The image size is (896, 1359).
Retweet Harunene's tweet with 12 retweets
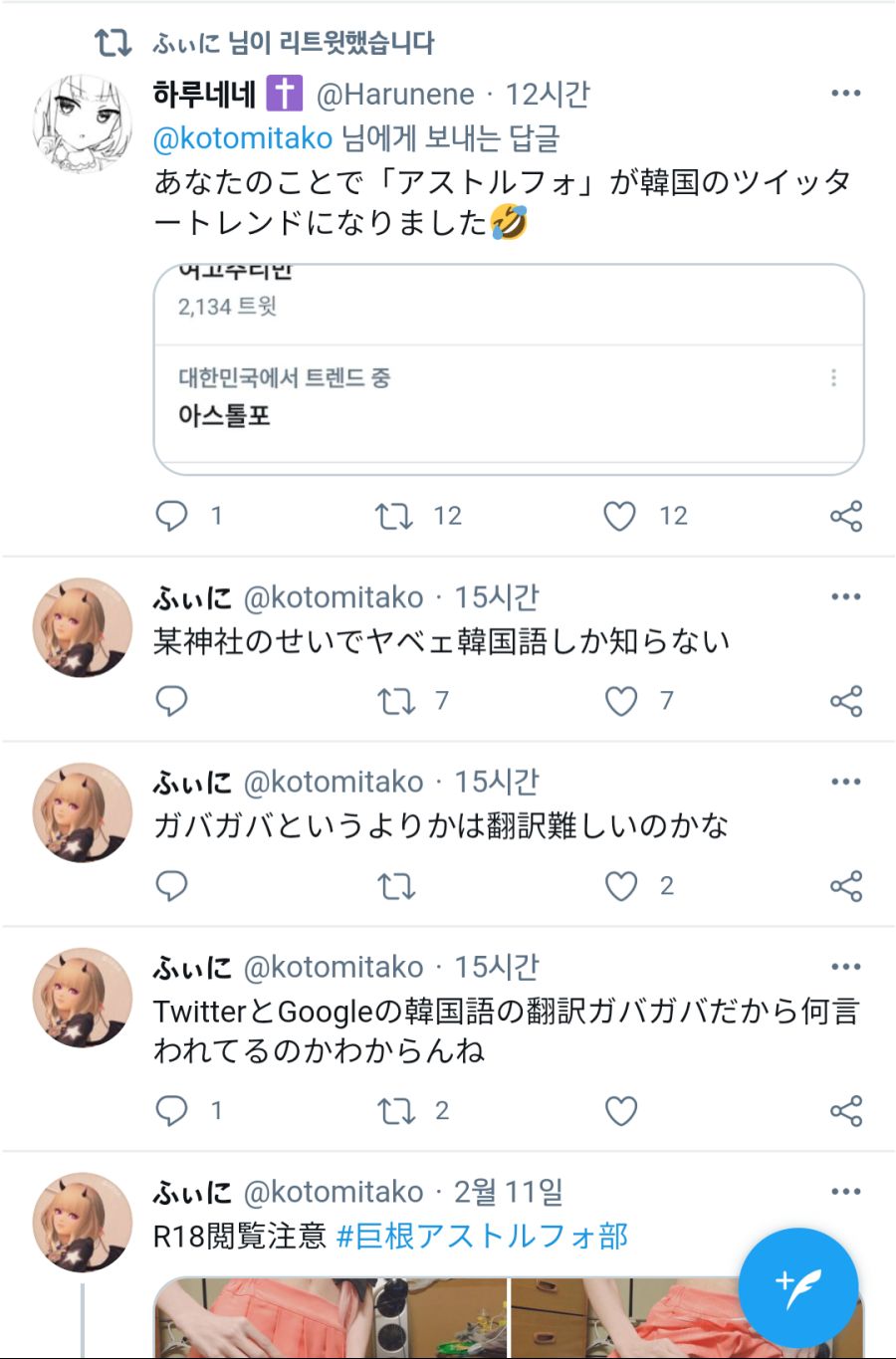click(x=394, y=516)
